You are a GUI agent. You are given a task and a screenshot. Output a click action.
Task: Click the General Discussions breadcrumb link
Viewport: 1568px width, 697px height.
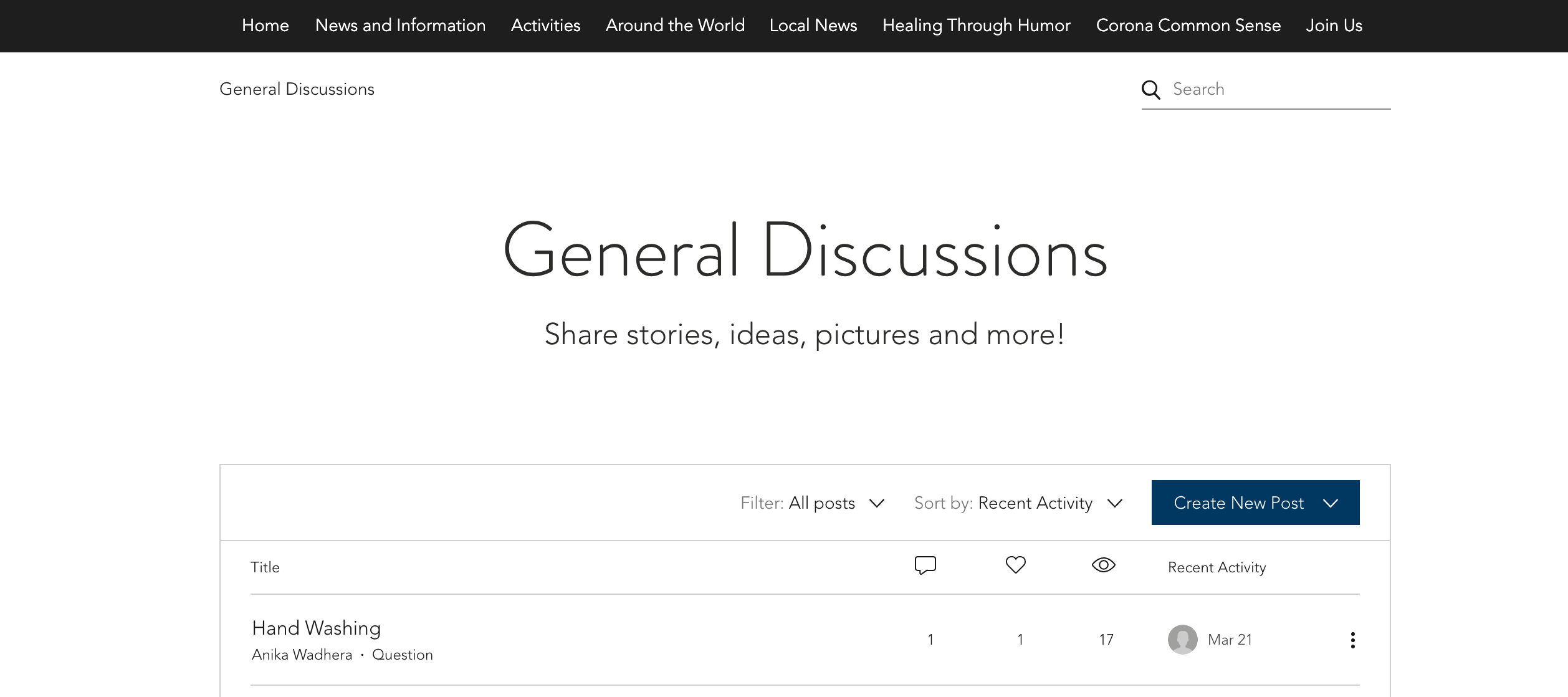pyautogui.click(x=297, y=89)
